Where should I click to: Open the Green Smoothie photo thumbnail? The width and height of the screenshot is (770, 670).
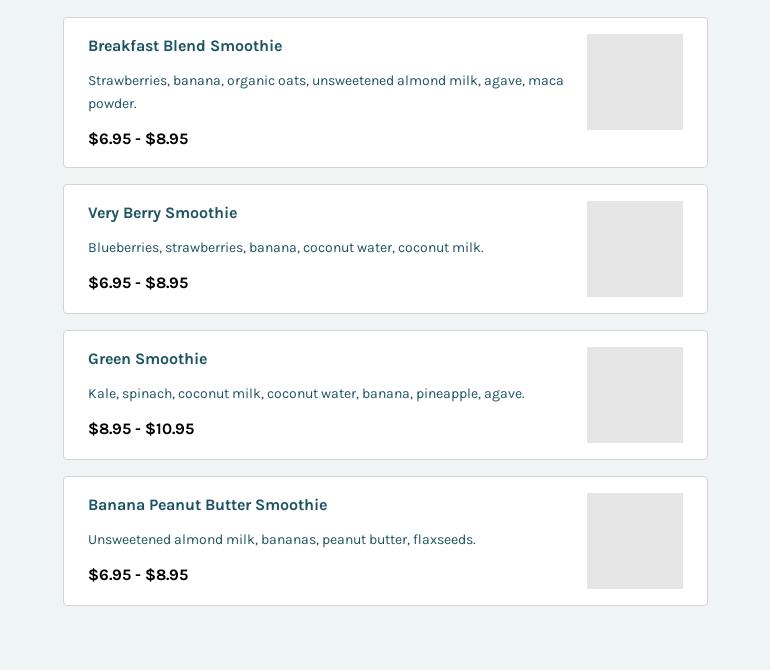pyautogui.click(x=634, y=395)
